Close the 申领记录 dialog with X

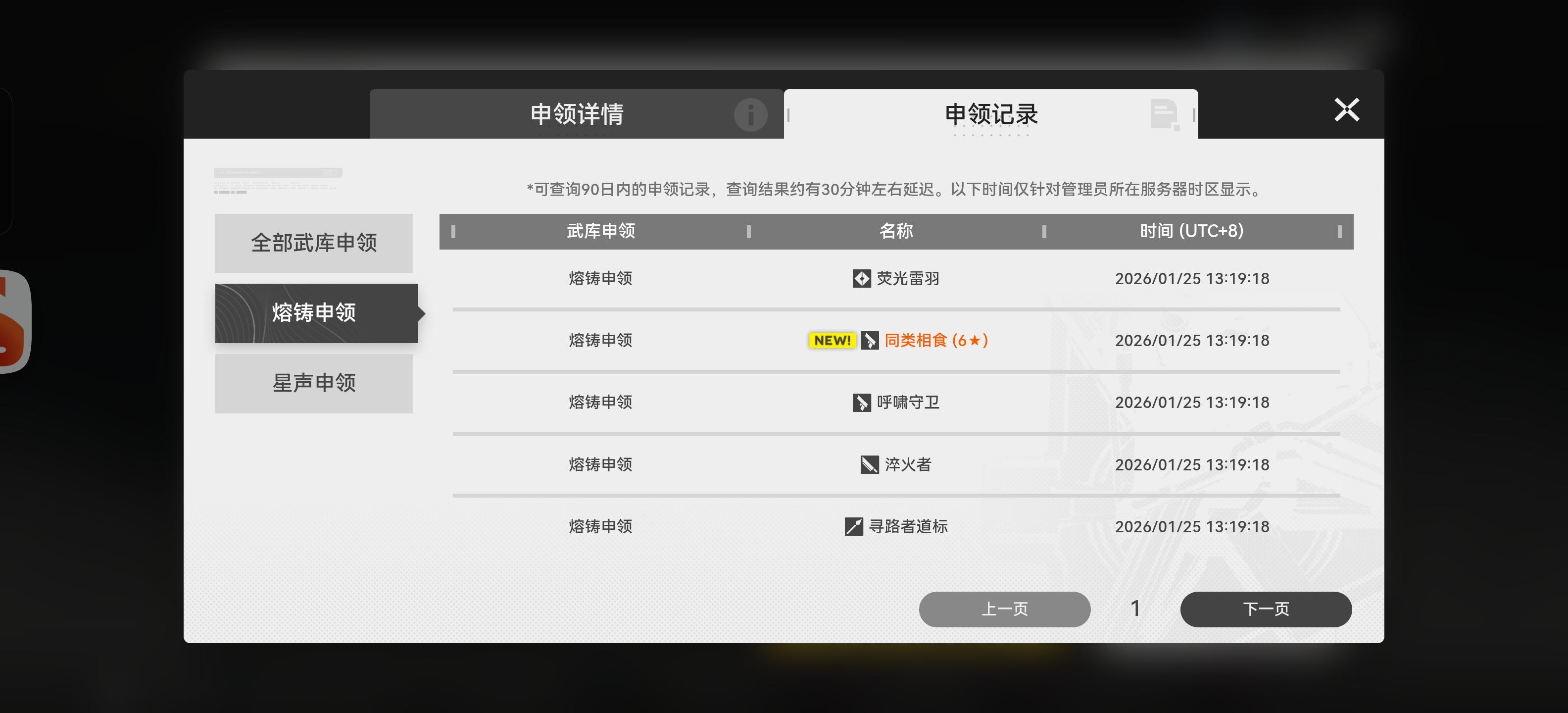1346,110
